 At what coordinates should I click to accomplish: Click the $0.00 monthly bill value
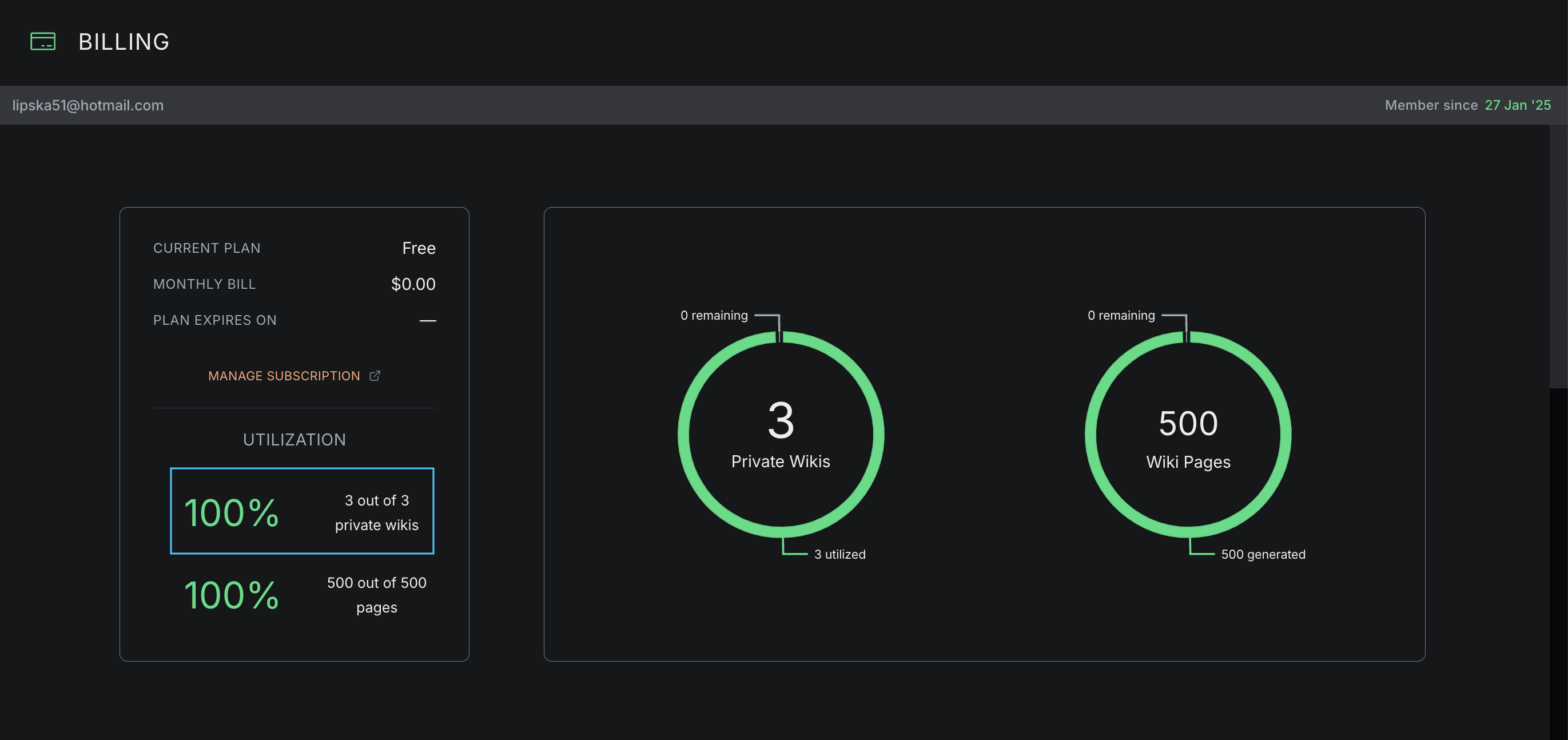tap(413, 284)
